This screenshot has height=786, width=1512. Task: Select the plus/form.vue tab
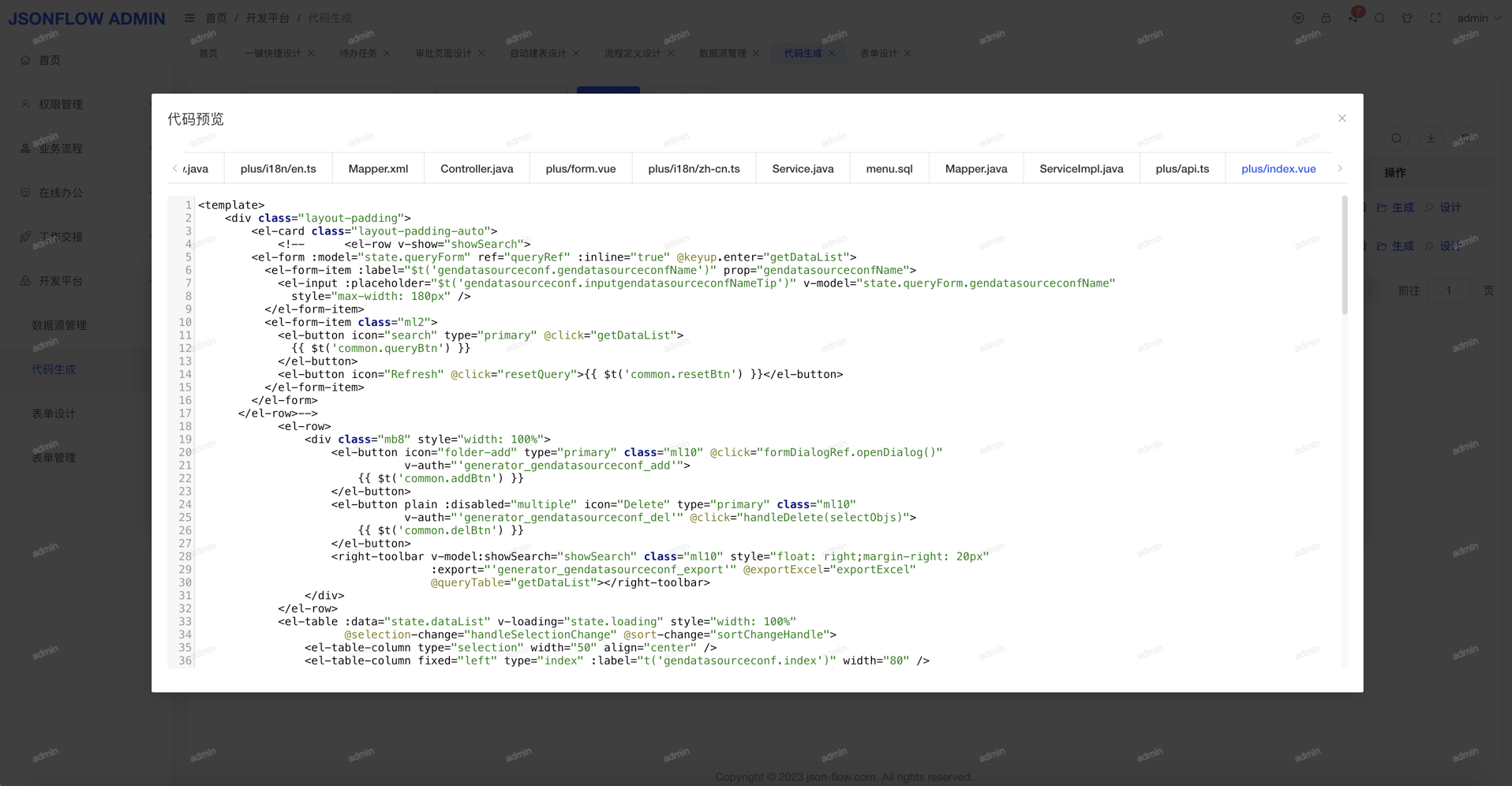(580, 169)
